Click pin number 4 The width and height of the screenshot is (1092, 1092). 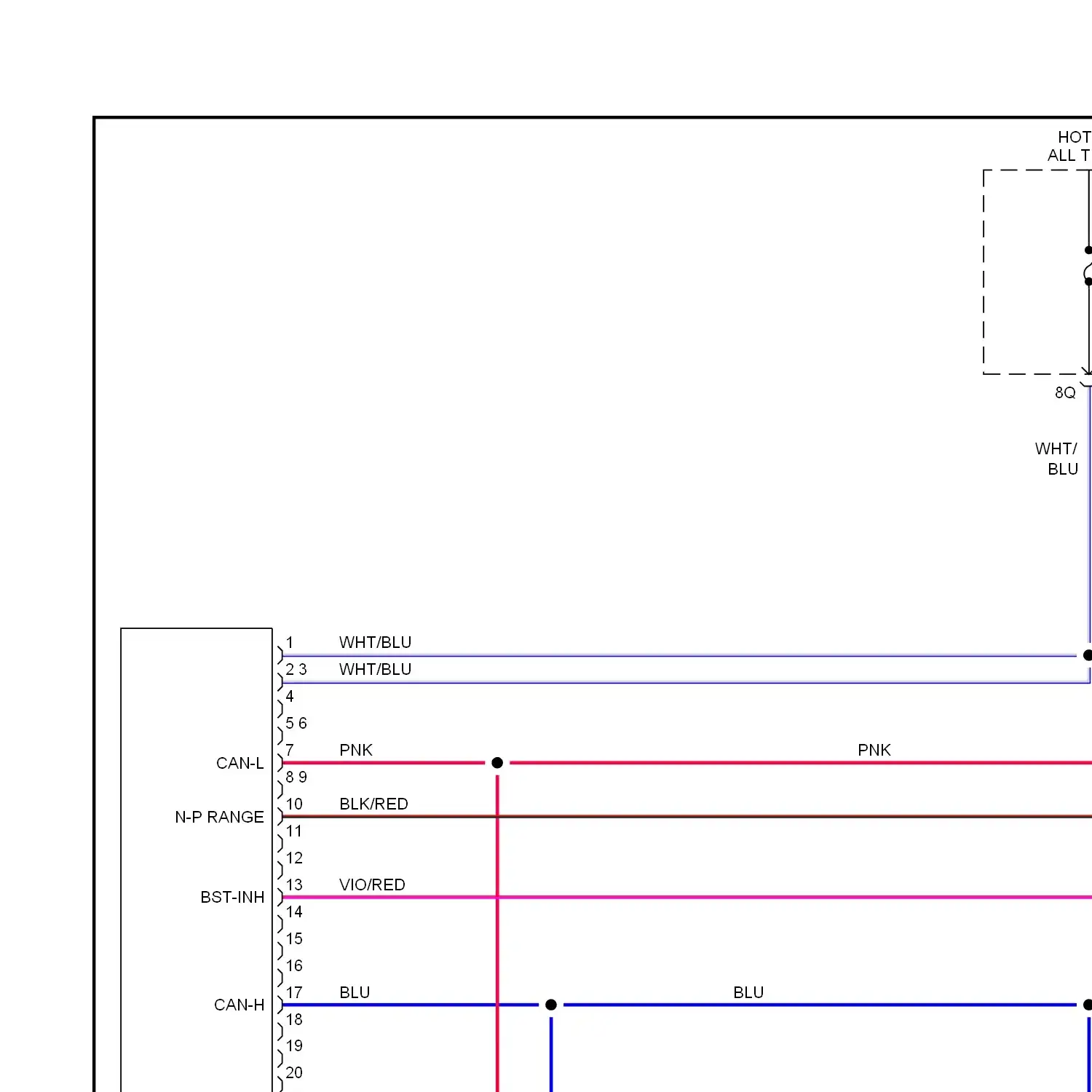coord(290,696)
